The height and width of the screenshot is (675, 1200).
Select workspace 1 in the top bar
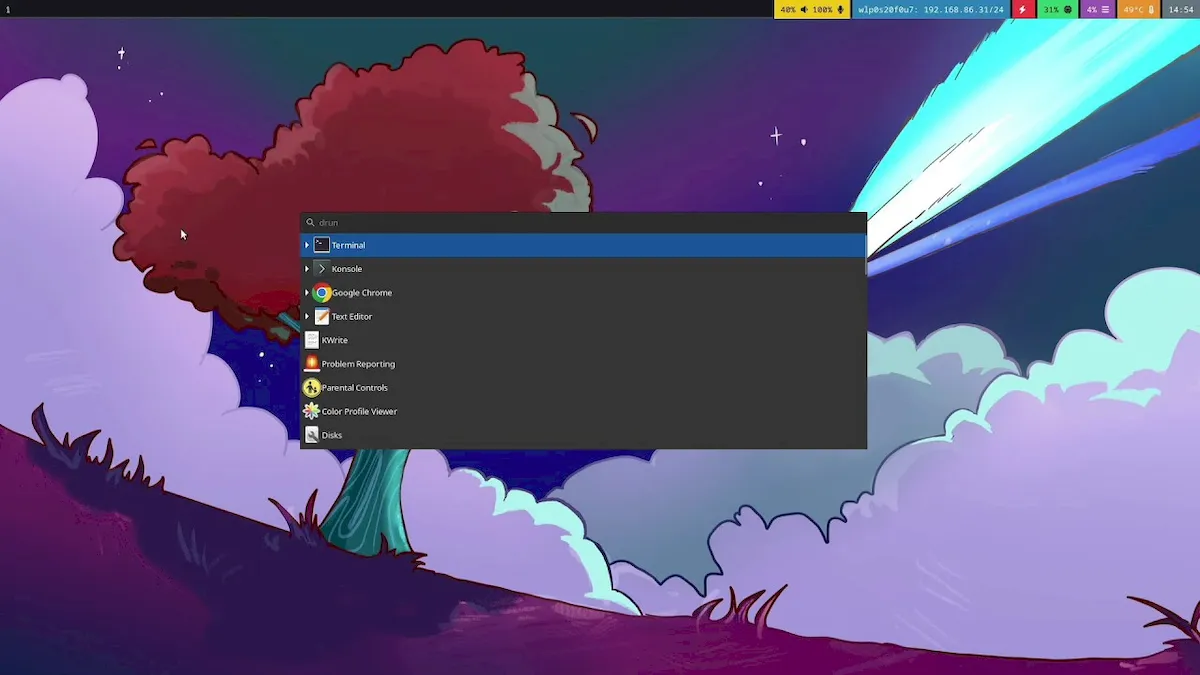(8, 9)
